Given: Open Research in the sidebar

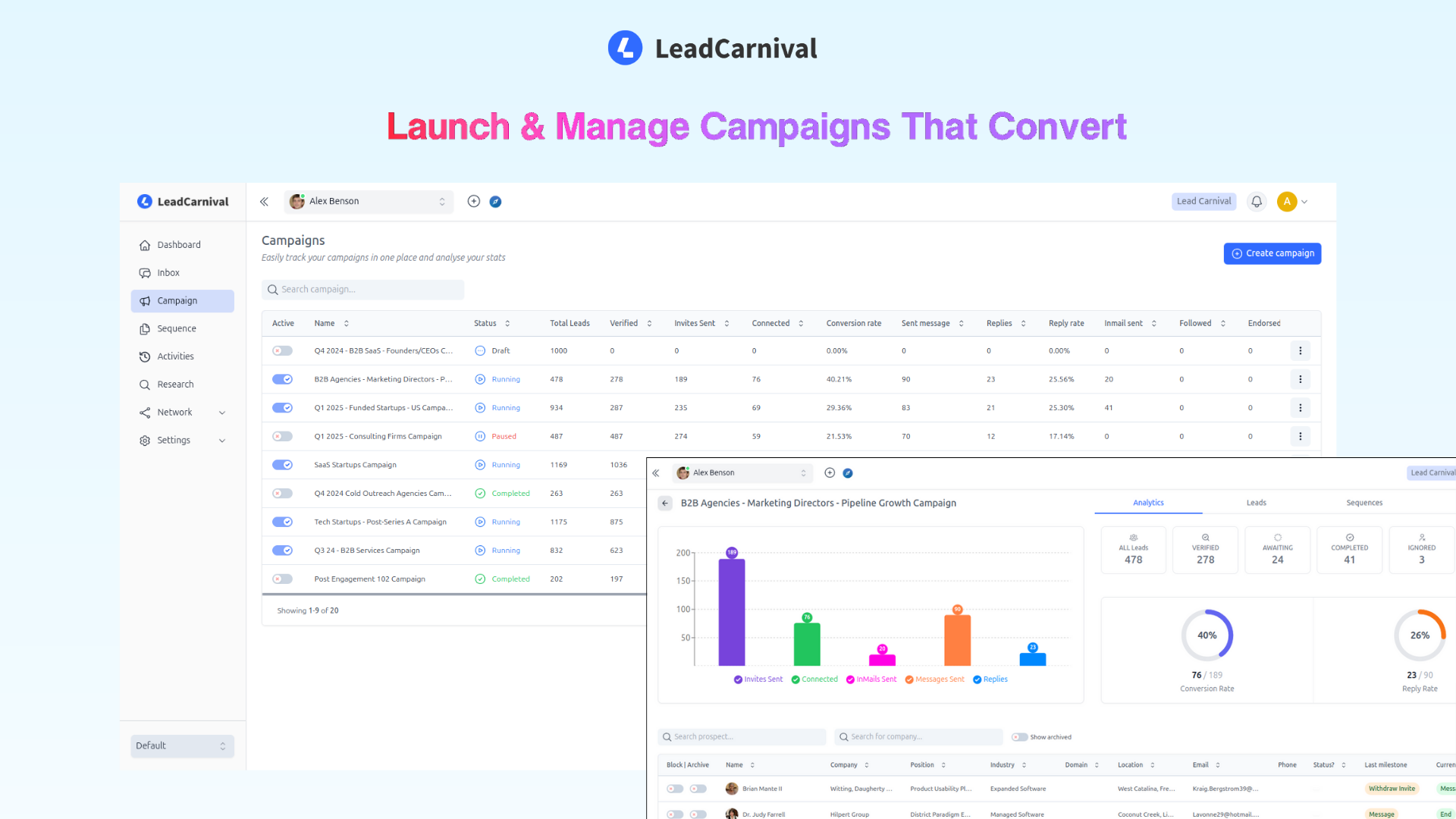Looking at the screenshot, I should tap(175, 384).
